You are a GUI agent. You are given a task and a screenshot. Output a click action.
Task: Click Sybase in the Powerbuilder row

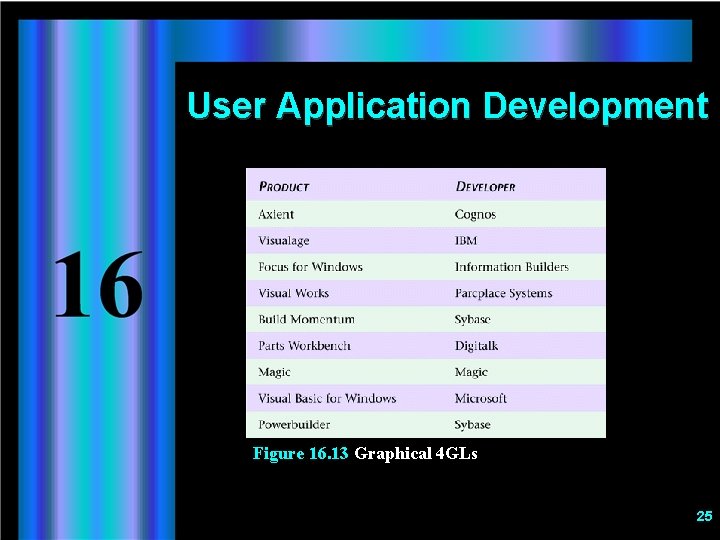[472, 425]
